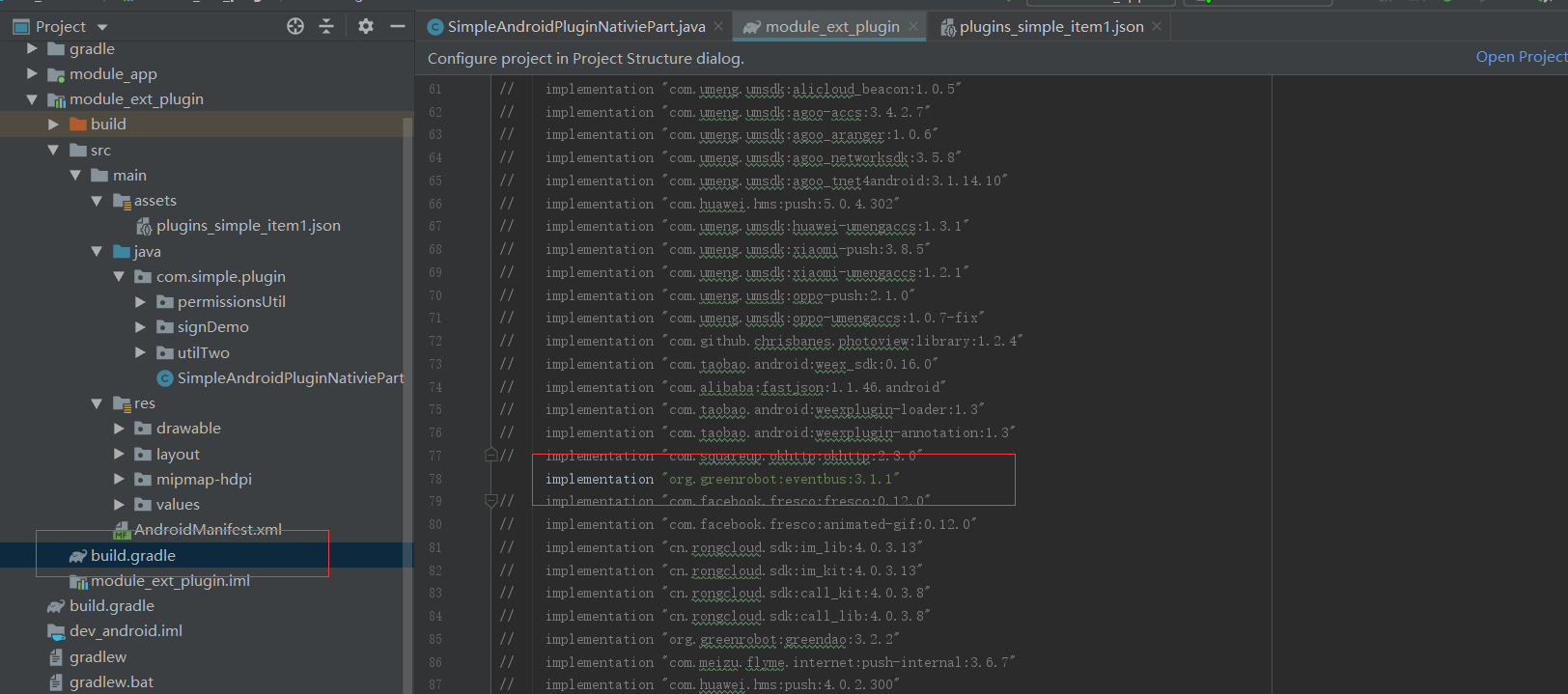
Task: Switch to SimpleAndroidPluginNativiePart.java tab
Action: coord(575,27)
